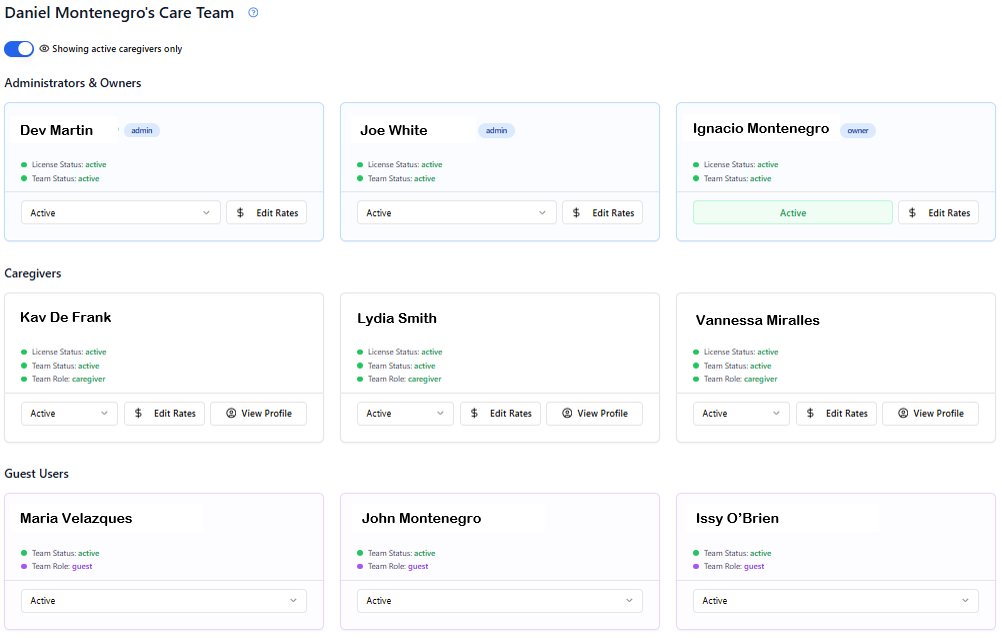Image resolution: width=1002 pixels, height=638 pixels.
Task: Open John Montenegro's status dropdown
Action: point(499,601)
